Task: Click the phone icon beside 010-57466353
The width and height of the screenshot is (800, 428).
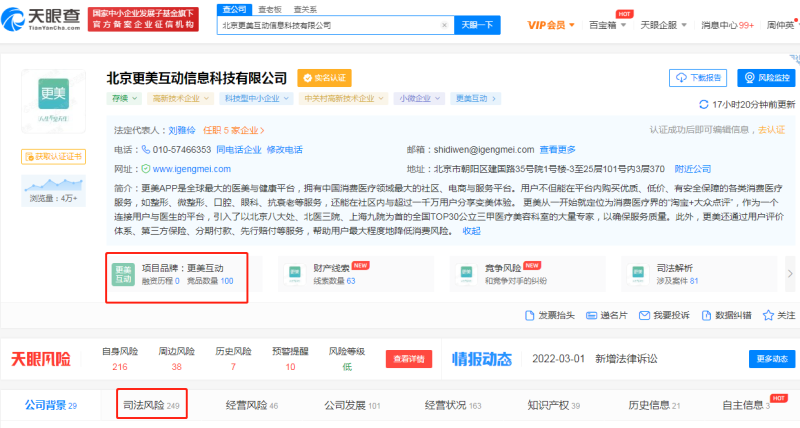Action: [146, 149]
